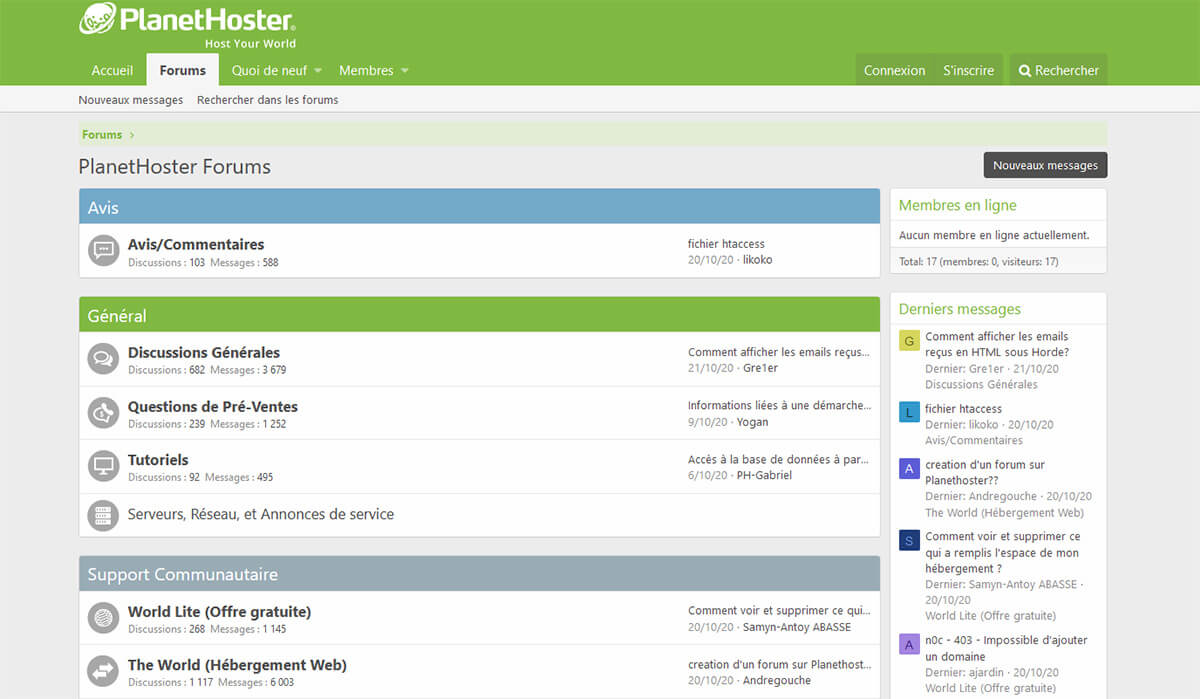This screenshot has height=699, width=1200.
Task: Open 'creation d'un forum sur Planethost…' in The World row
Action: 780,664
